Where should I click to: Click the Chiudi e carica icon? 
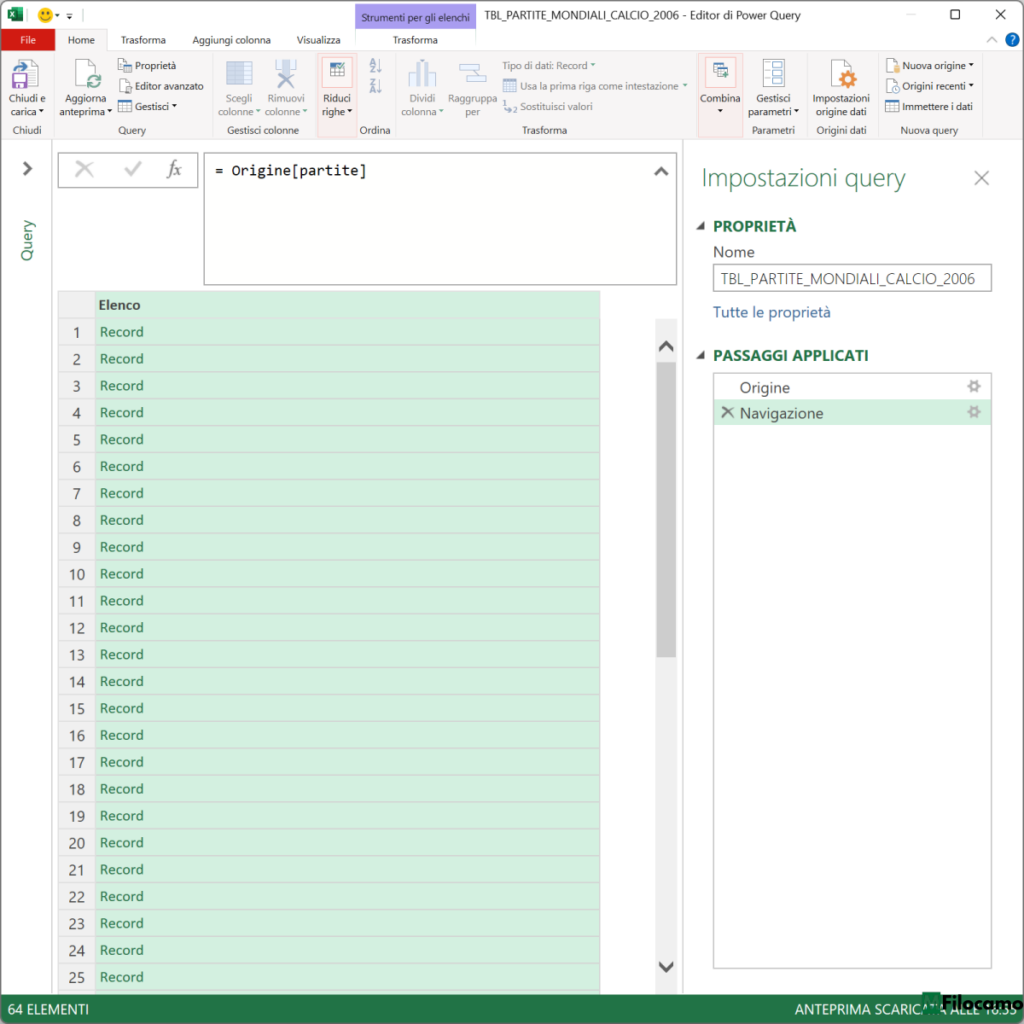(26, 74)
